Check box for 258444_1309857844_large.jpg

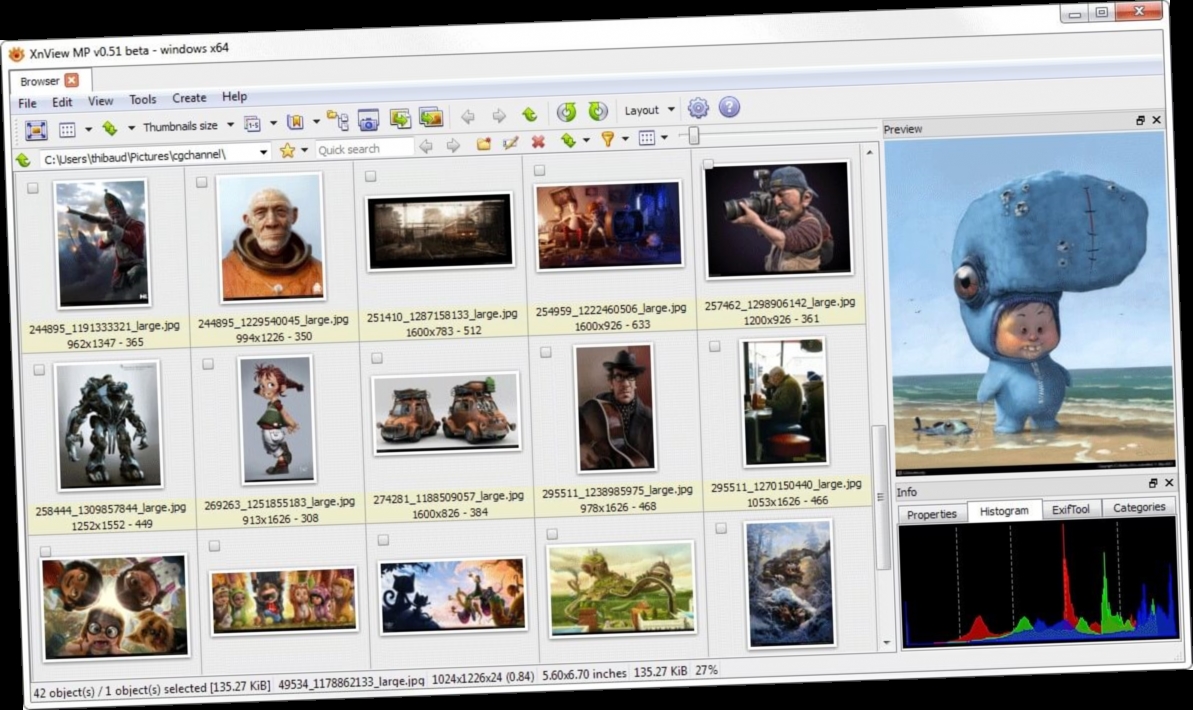tap(39, 370)
